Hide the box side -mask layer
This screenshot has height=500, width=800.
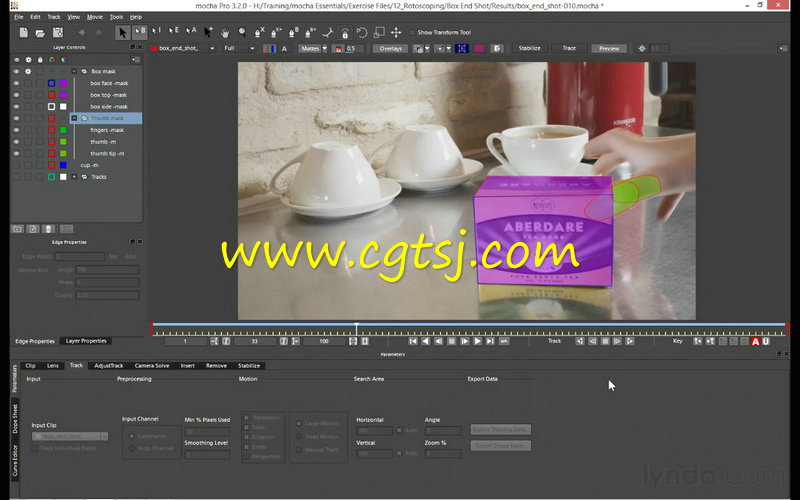click(16, 107)
